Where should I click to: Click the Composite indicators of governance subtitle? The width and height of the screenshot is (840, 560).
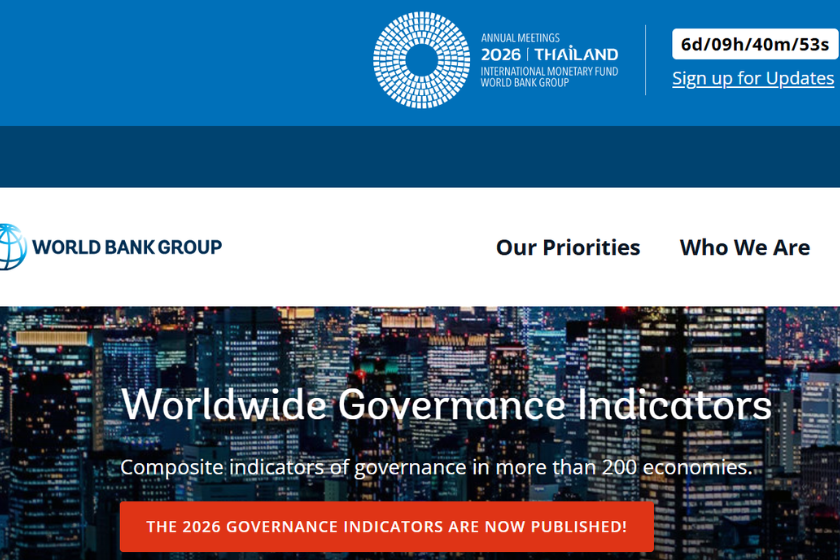[x=436, y=467]
